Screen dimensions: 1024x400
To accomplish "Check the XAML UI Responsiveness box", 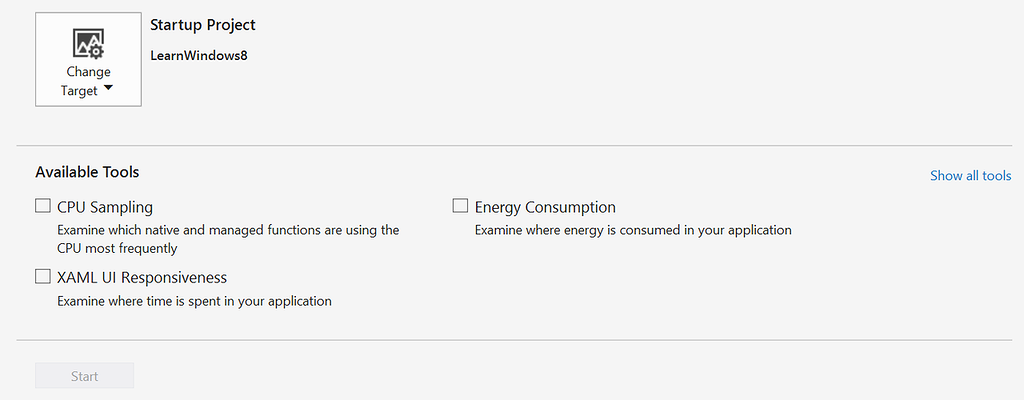I will tap(42, 276).
